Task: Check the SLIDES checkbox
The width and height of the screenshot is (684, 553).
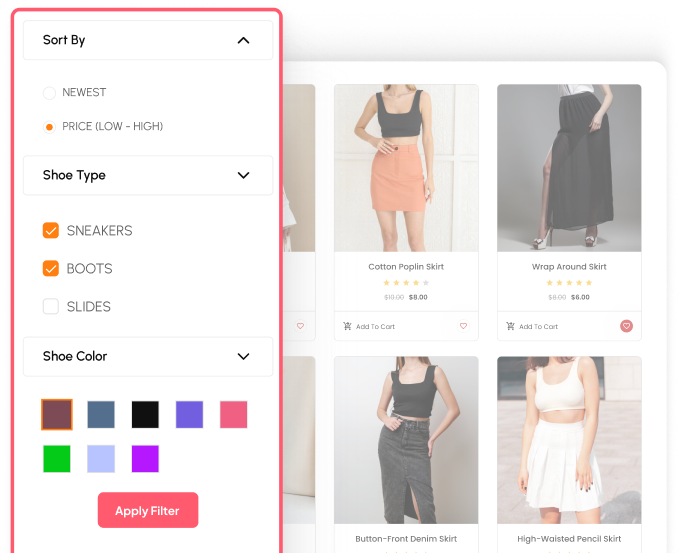Action: point(51,306)
